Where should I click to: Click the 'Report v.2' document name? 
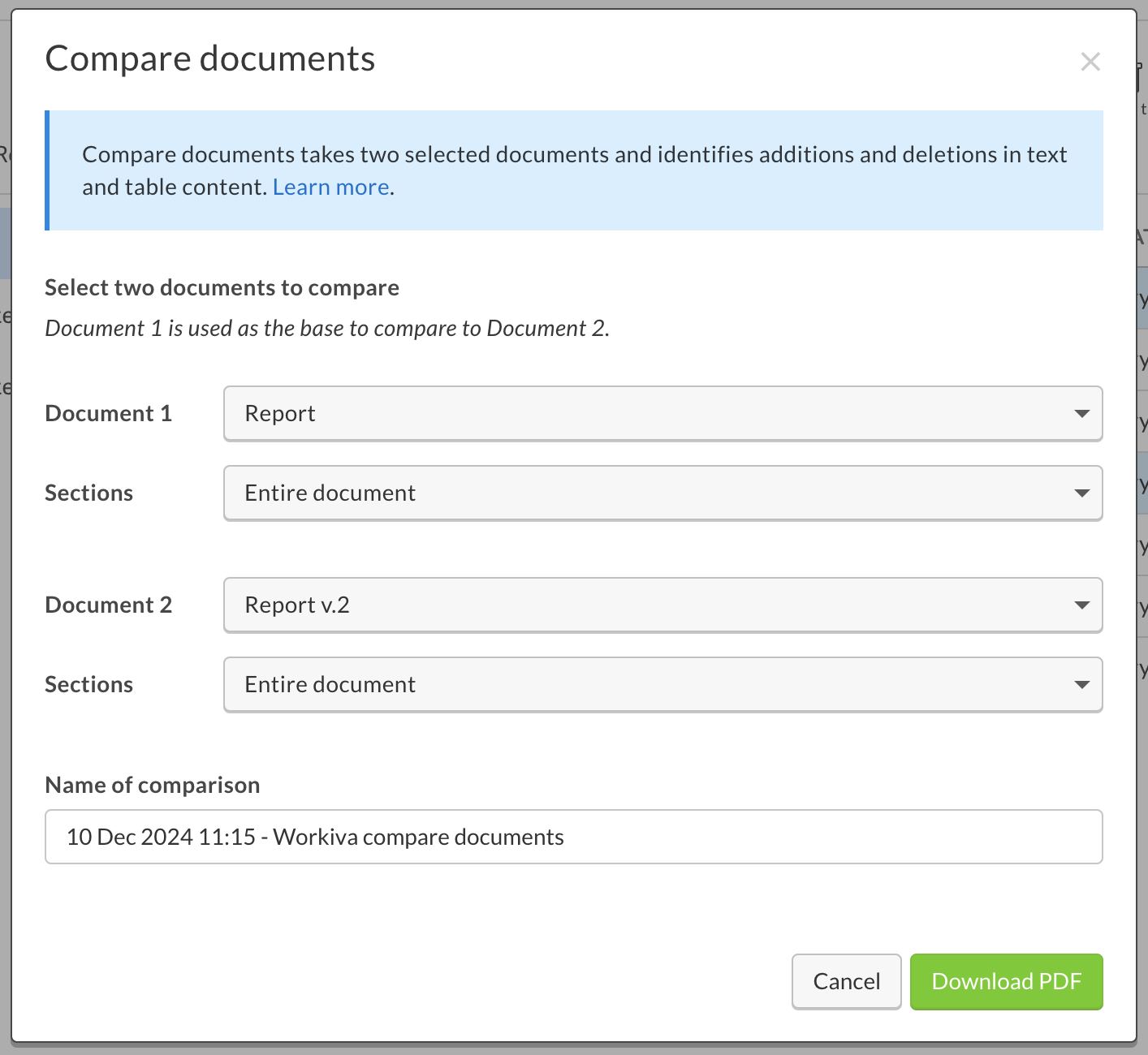[297, 605]
